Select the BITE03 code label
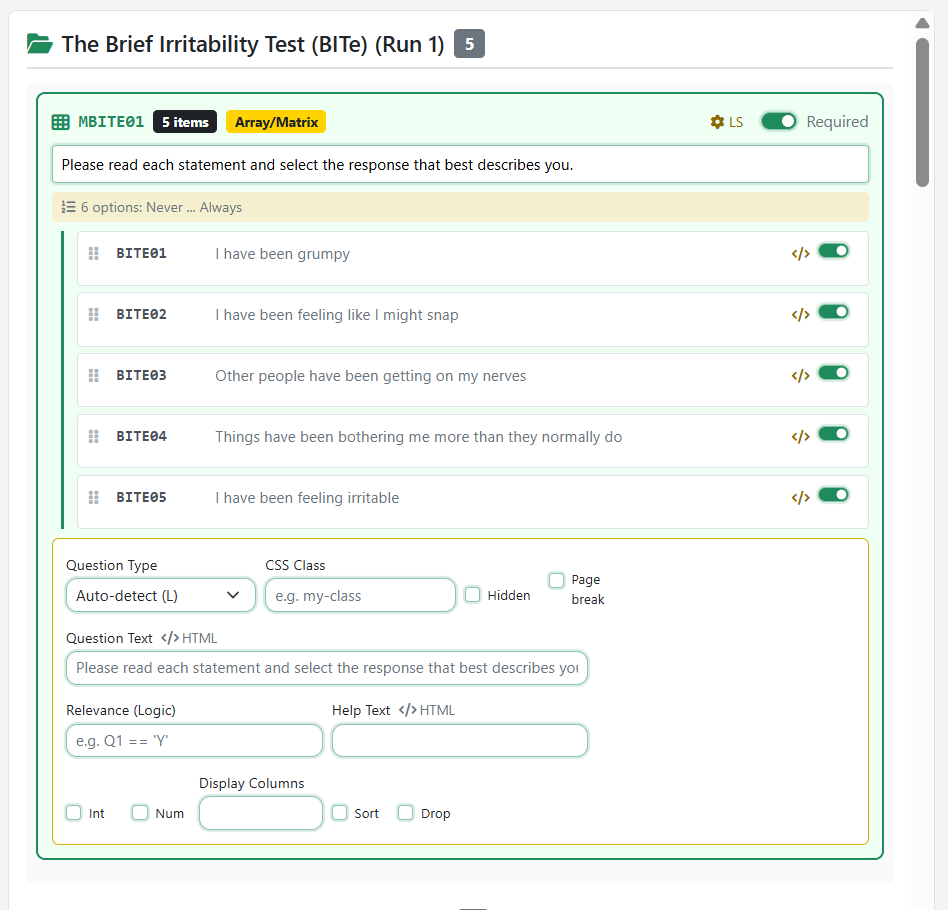Viewport: 948px width, 910px height. (141, 375)
